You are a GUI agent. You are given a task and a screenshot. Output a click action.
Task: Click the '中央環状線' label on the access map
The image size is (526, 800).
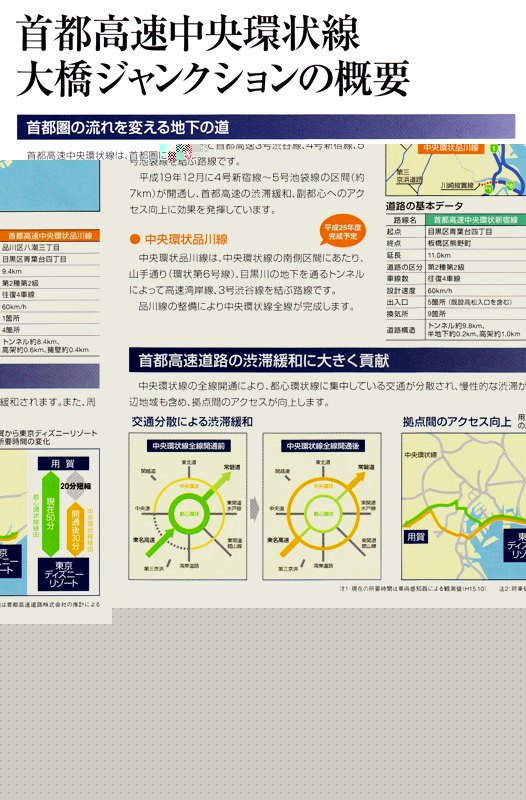pos(421,455)
